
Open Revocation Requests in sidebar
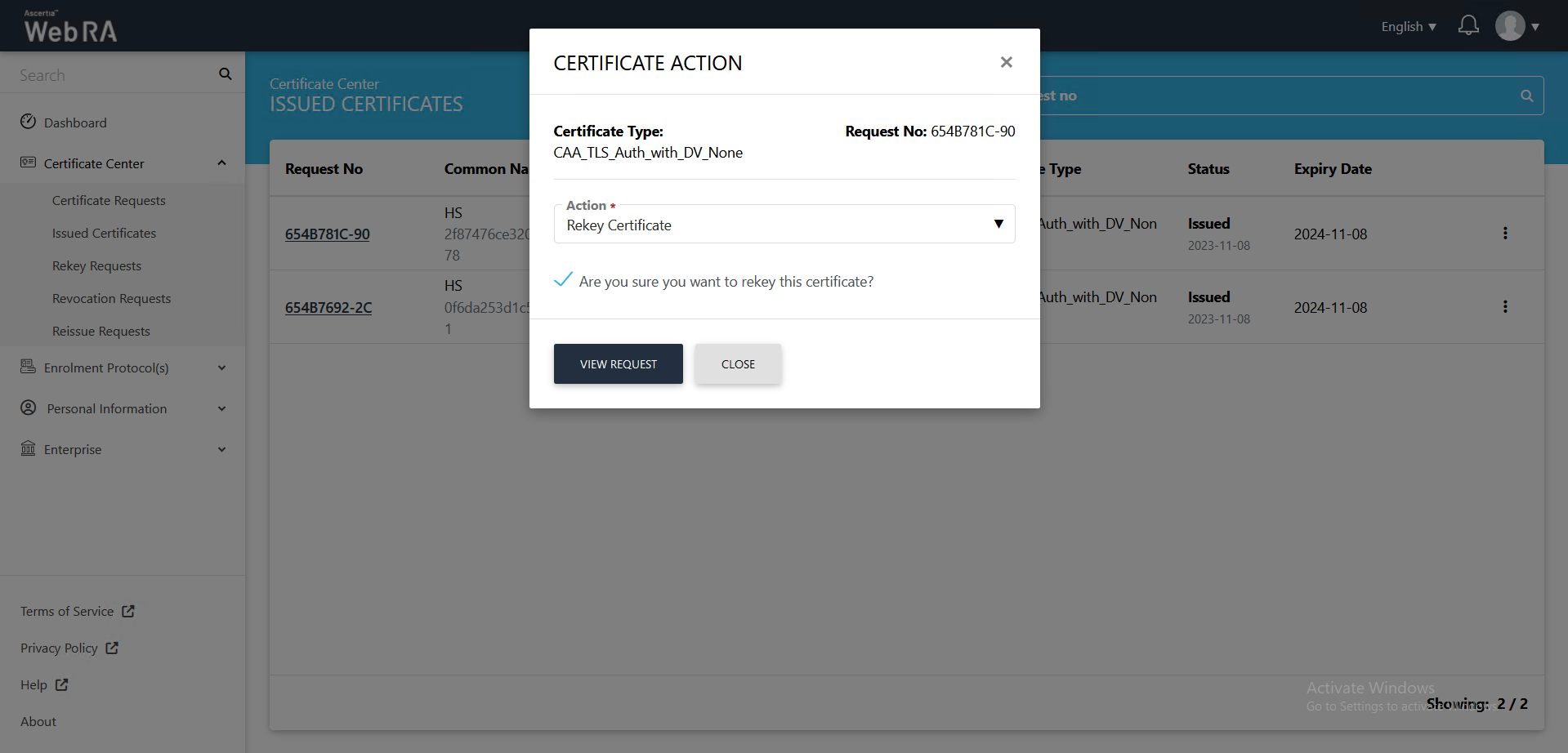(111, 299)
